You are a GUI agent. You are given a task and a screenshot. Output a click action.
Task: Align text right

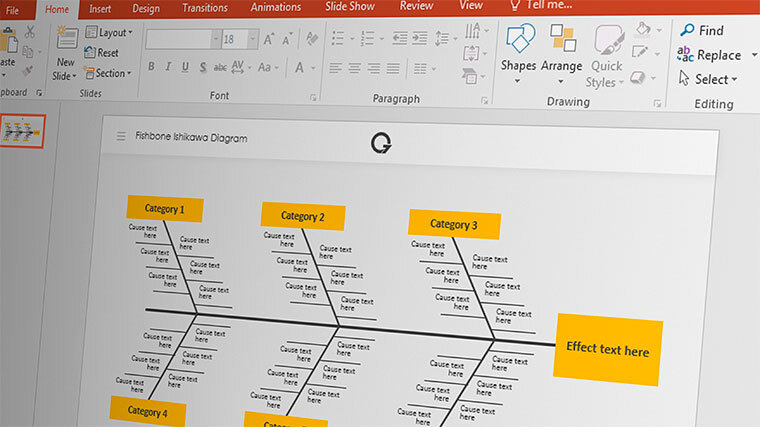373,68
